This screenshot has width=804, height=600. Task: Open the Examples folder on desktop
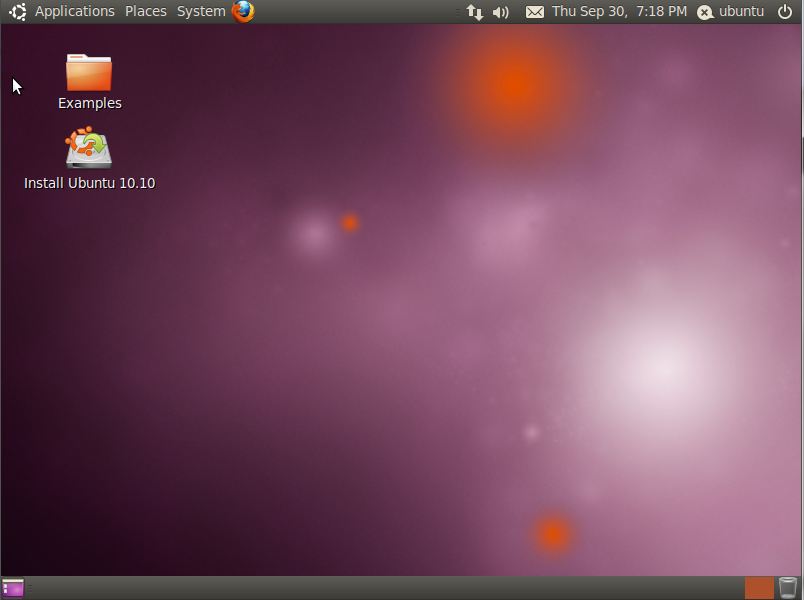(89, 73)
